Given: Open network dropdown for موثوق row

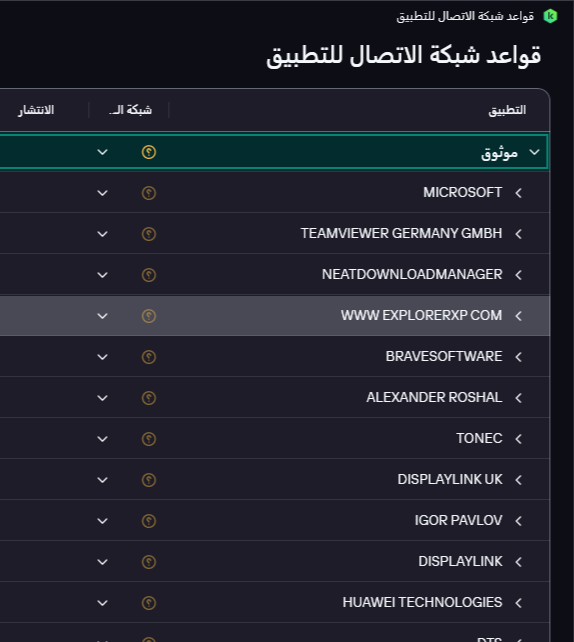Looking at the screenshot, I should 102,152.
